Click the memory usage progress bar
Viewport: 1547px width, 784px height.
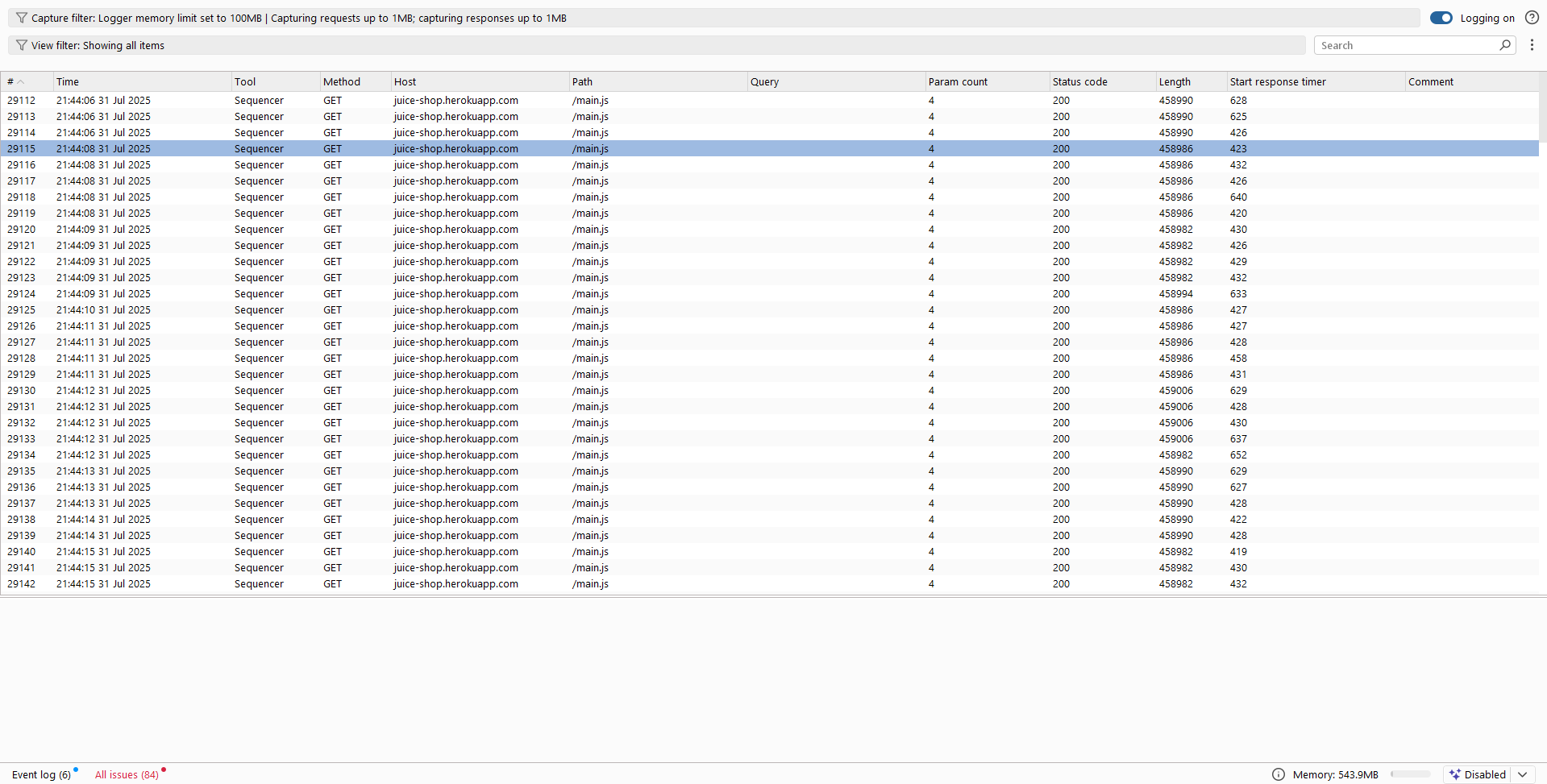coord(1410,774)
